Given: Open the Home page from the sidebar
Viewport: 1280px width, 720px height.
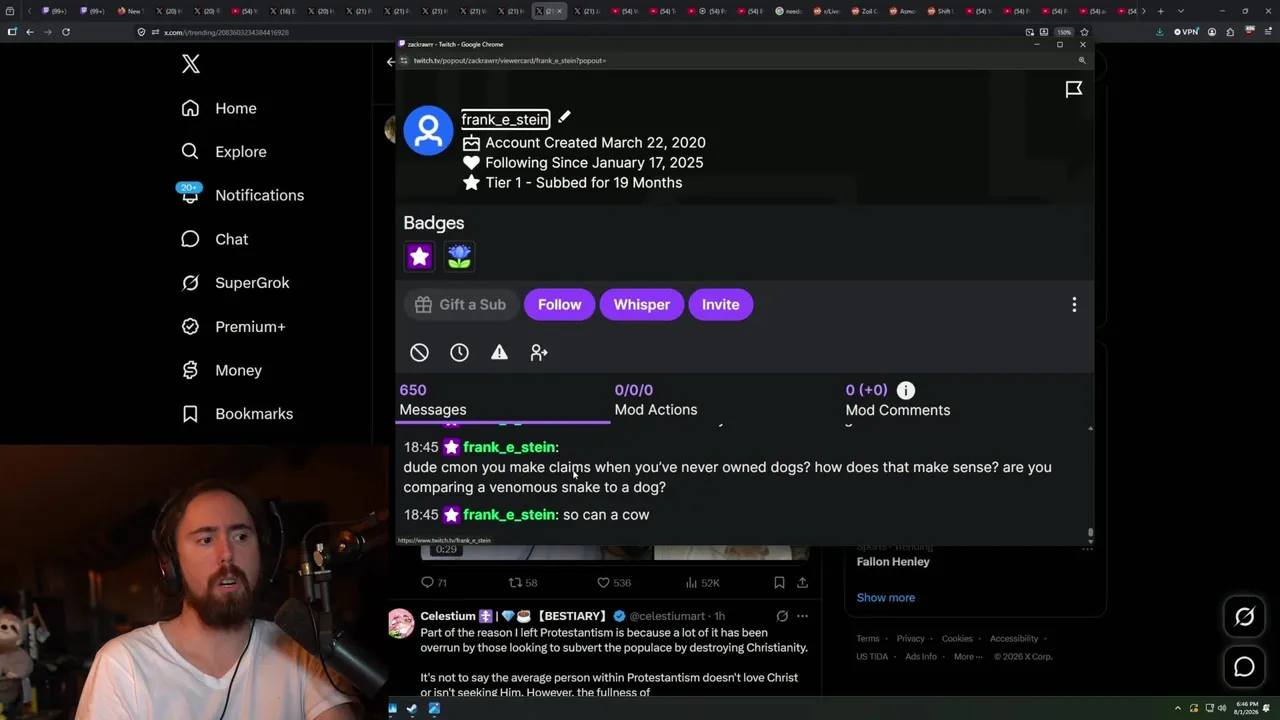Looking at the screenshot, I should [219, 108].
